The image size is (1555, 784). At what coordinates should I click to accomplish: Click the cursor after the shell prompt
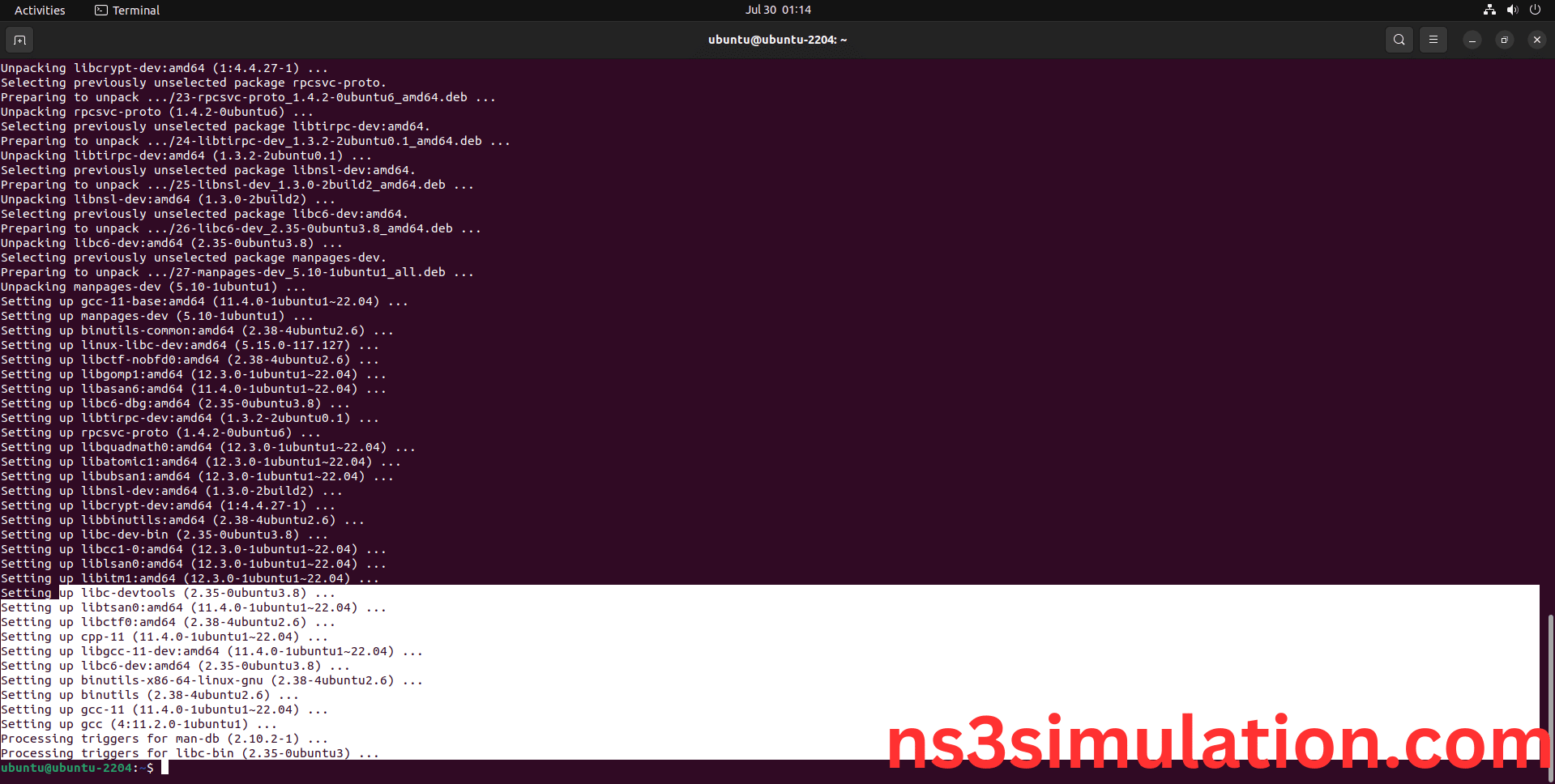[x=164, y=768]
